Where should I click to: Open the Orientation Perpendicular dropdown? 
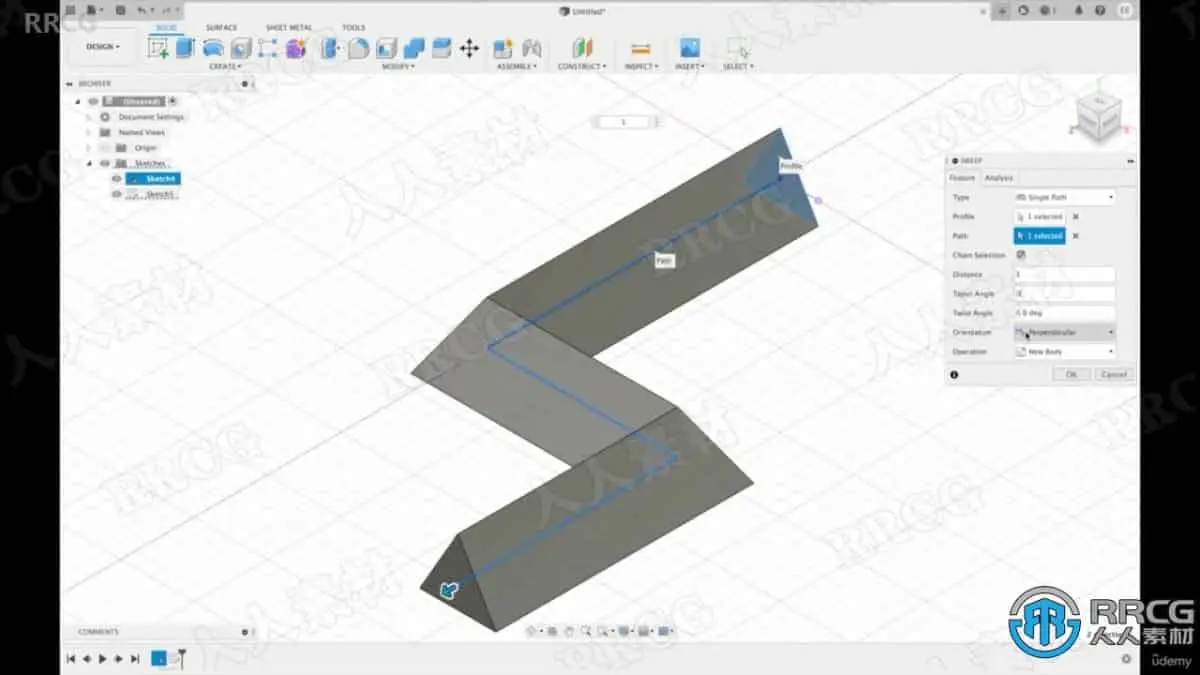pyautogui.click(x=1064, y=332)
